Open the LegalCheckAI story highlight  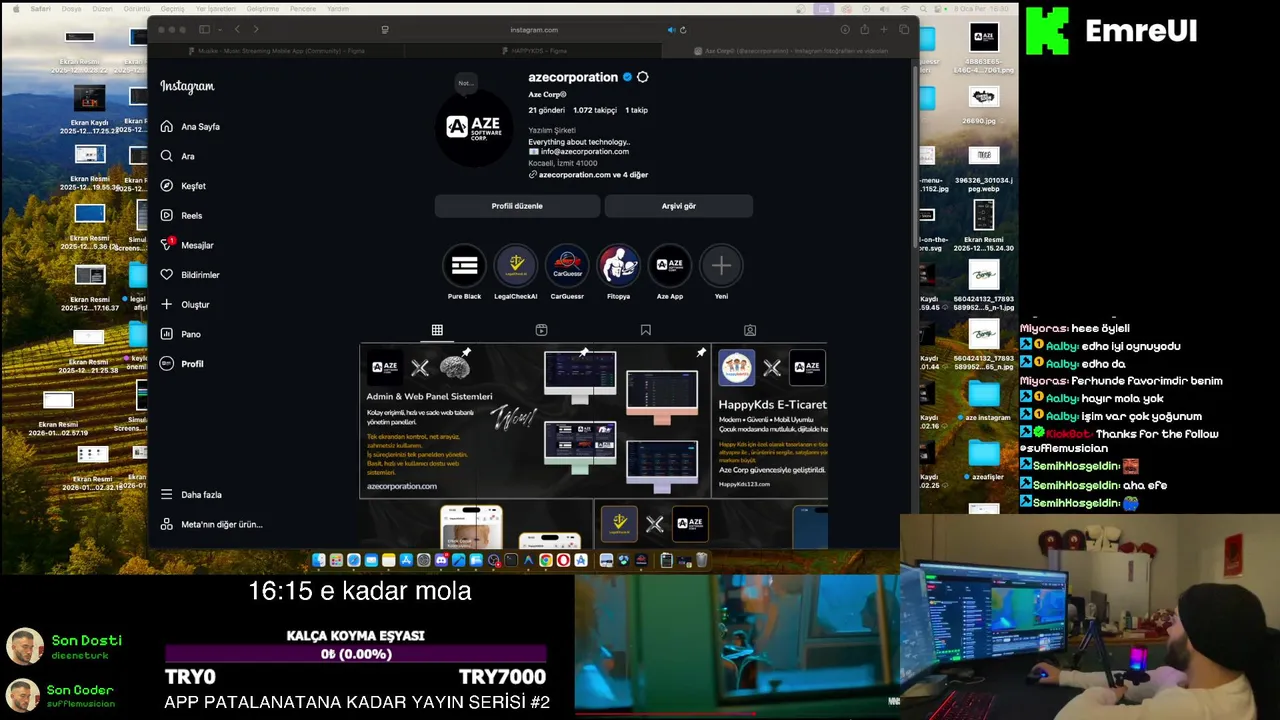tap(516, 265)
